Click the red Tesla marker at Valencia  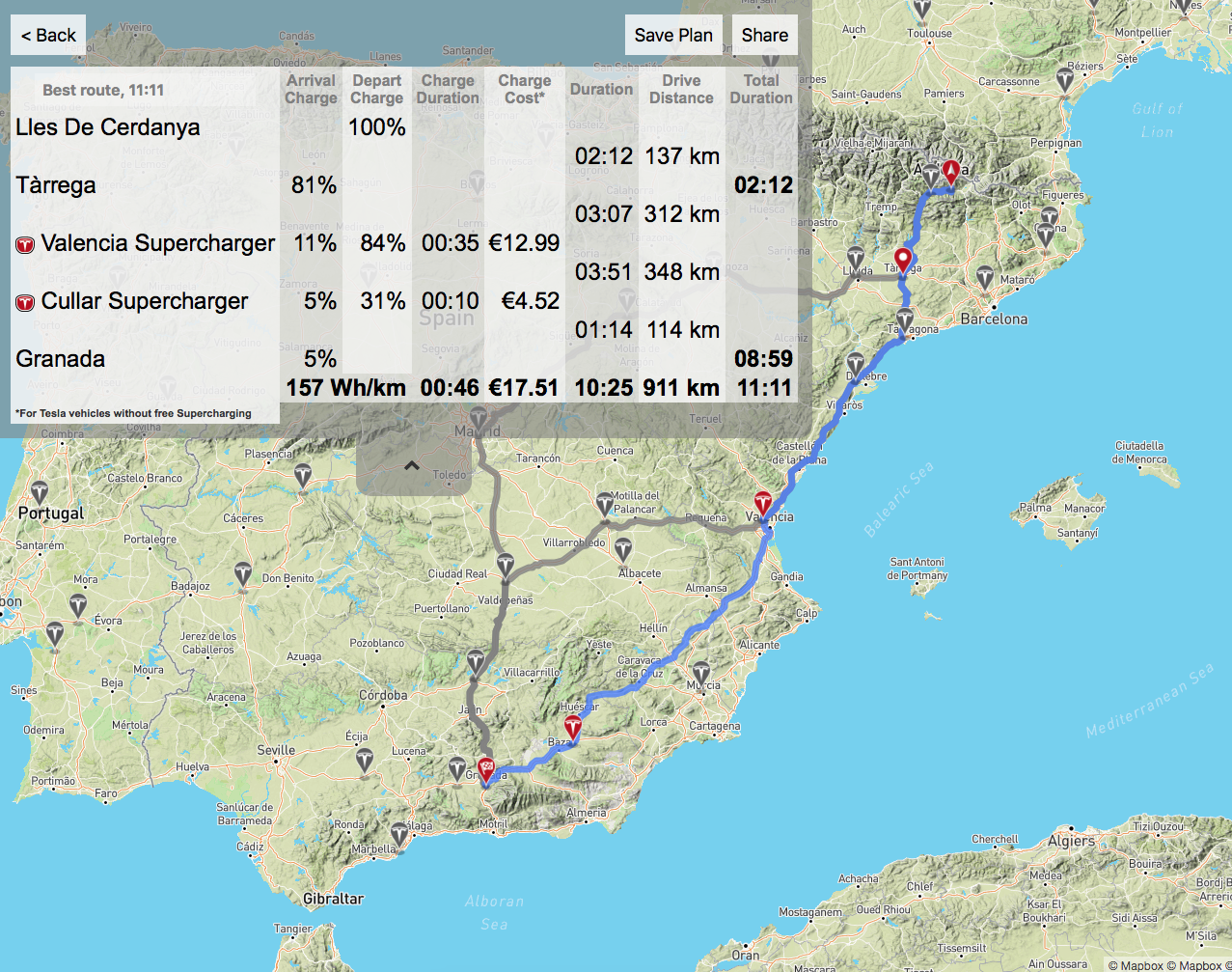pos(763,504)
